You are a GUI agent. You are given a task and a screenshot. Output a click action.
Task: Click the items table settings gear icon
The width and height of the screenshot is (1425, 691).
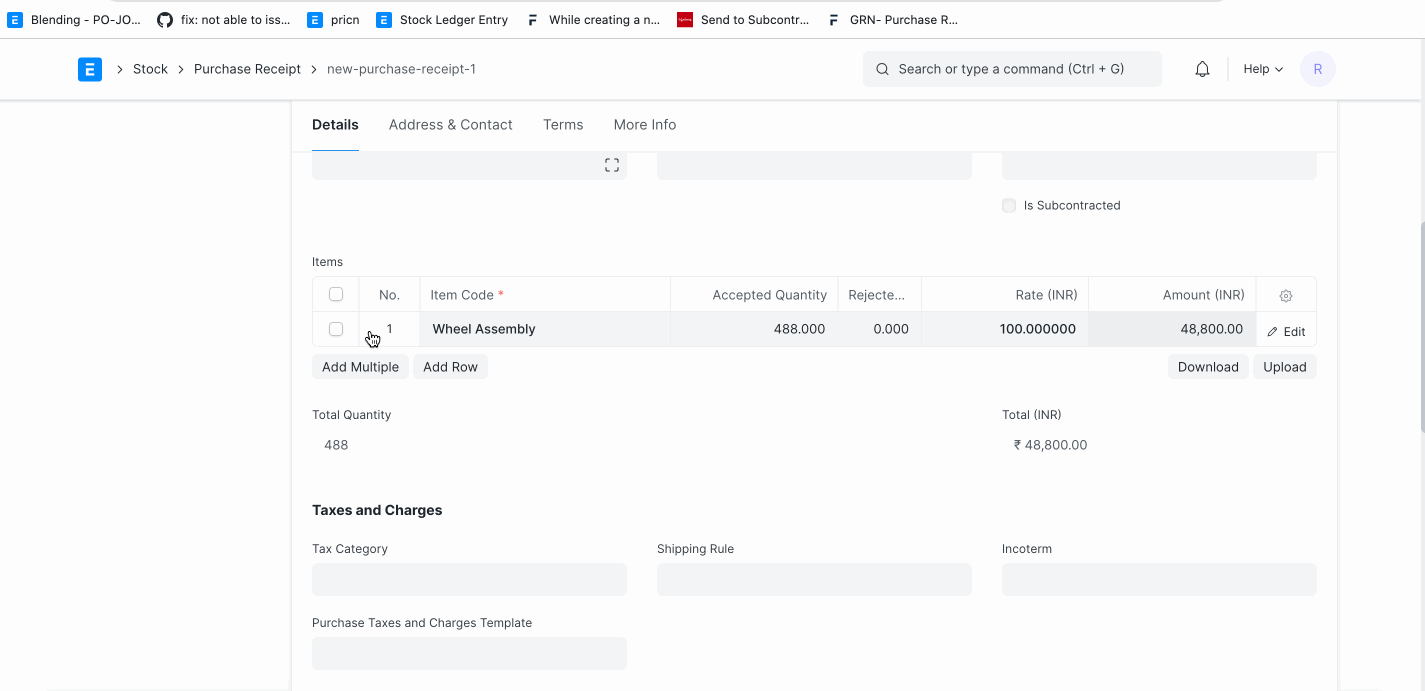(x=1286, y=296)
